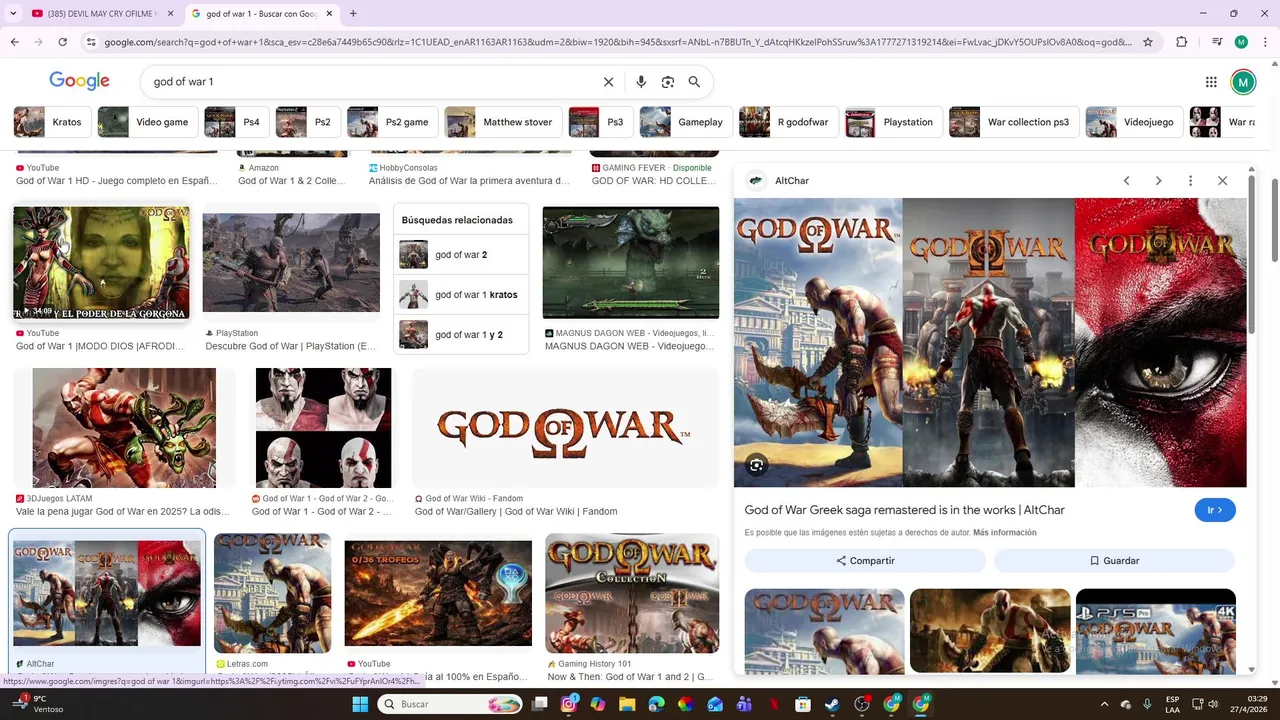Open a new browser tab
The image size is (1280, 720).
[353, 13]
